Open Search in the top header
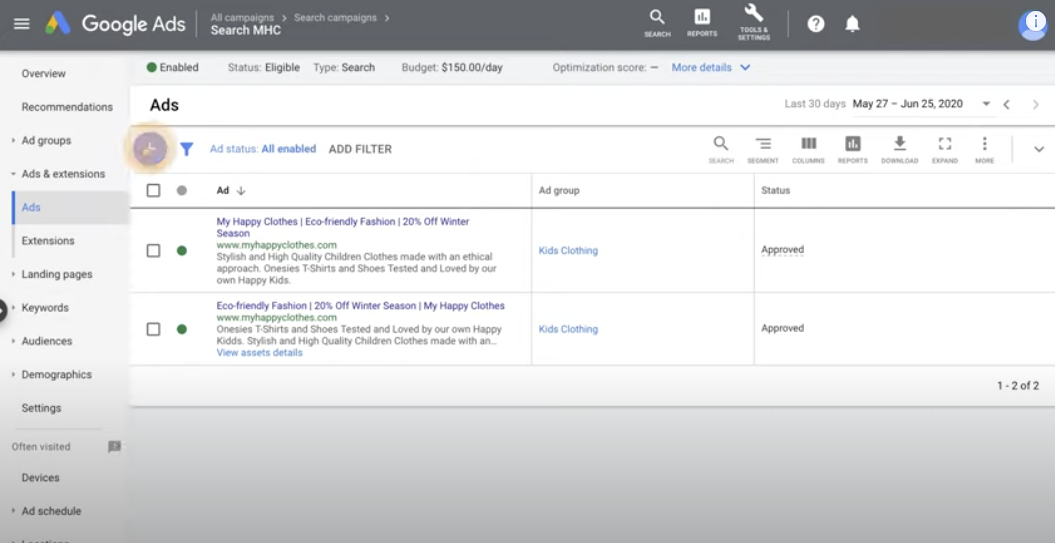This screenshot has height=543, width=1055. (x=657, y=23)
